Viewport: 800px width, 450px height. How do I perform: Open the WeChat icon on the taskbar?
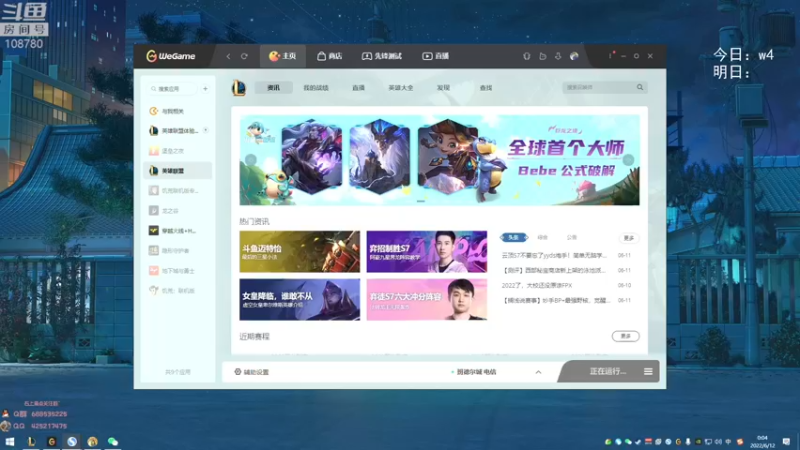(113, 441)
